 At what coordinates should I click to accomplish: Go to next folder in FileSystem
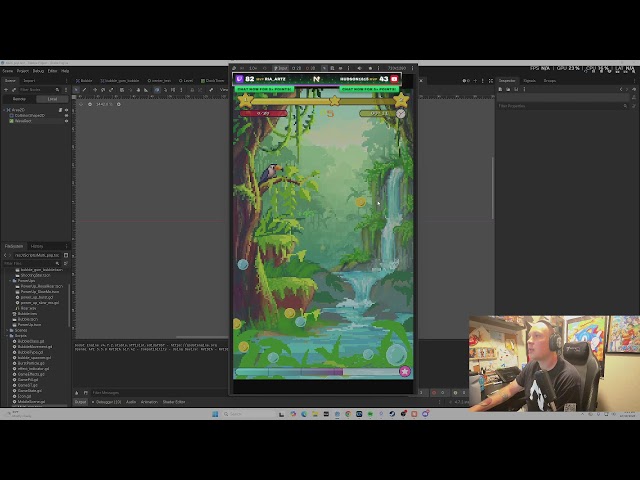coord(11,255)
